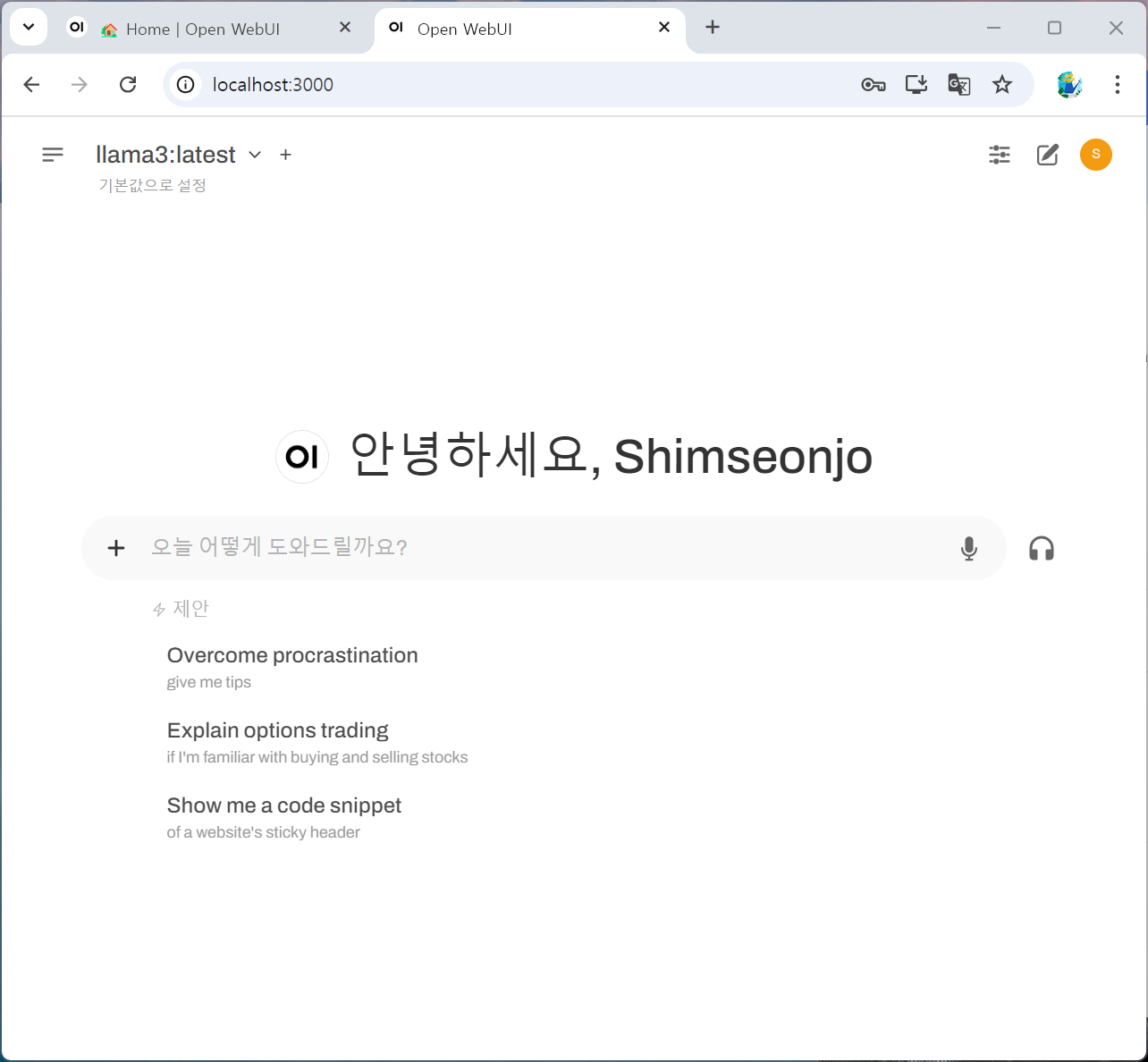Open Chrome profile avatar

[1069, 85]
